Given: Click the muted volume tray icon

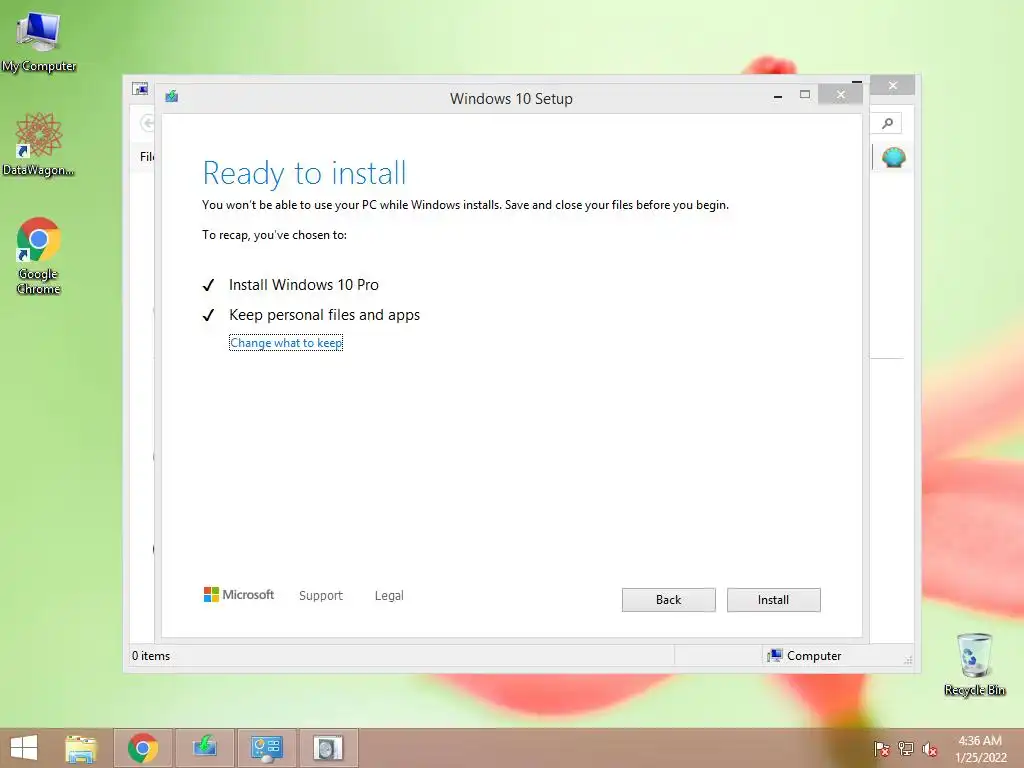Looking at the screenshot, I should coord(929,749).
